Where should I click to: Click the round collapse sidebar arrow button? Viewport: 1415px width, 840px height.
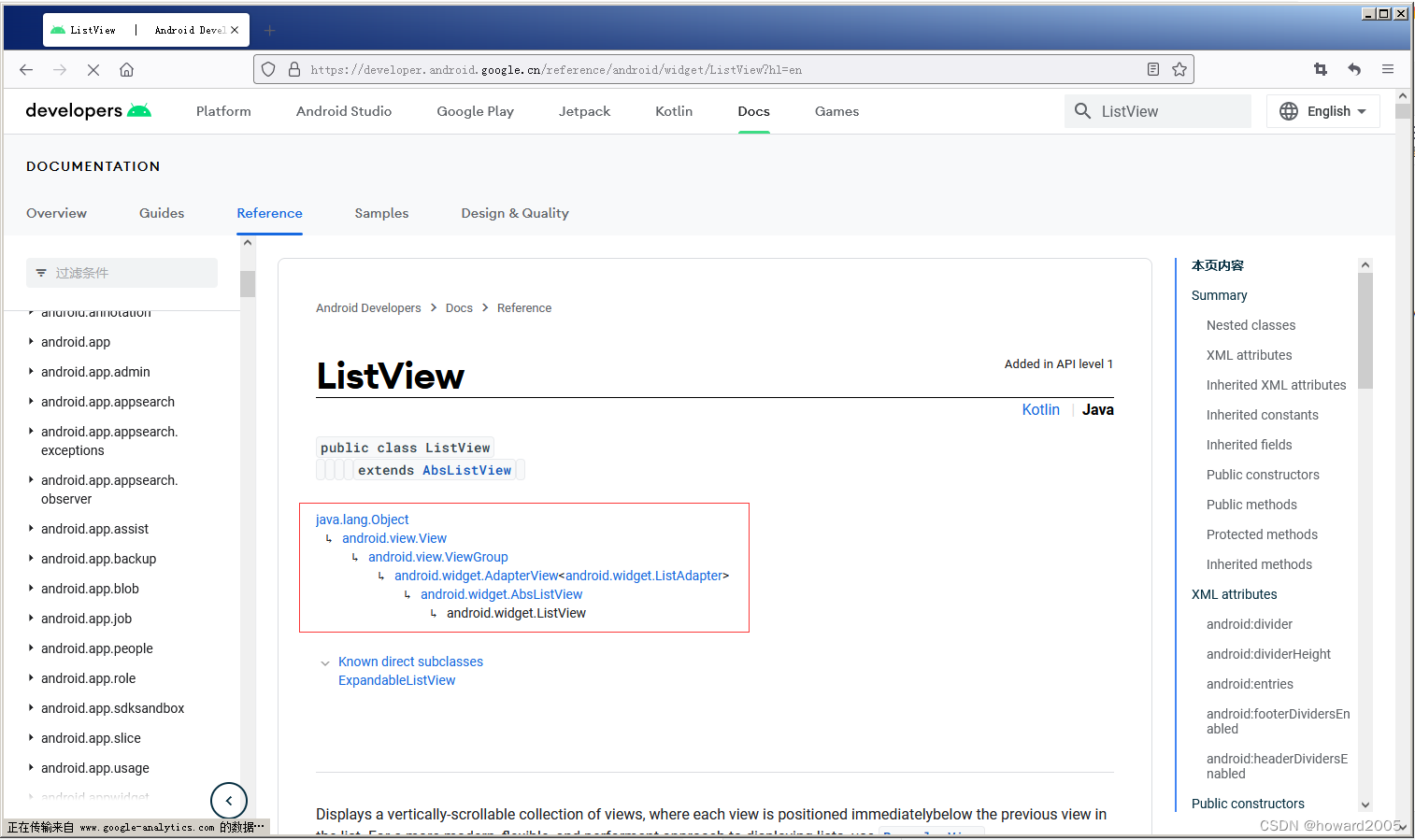229,801
